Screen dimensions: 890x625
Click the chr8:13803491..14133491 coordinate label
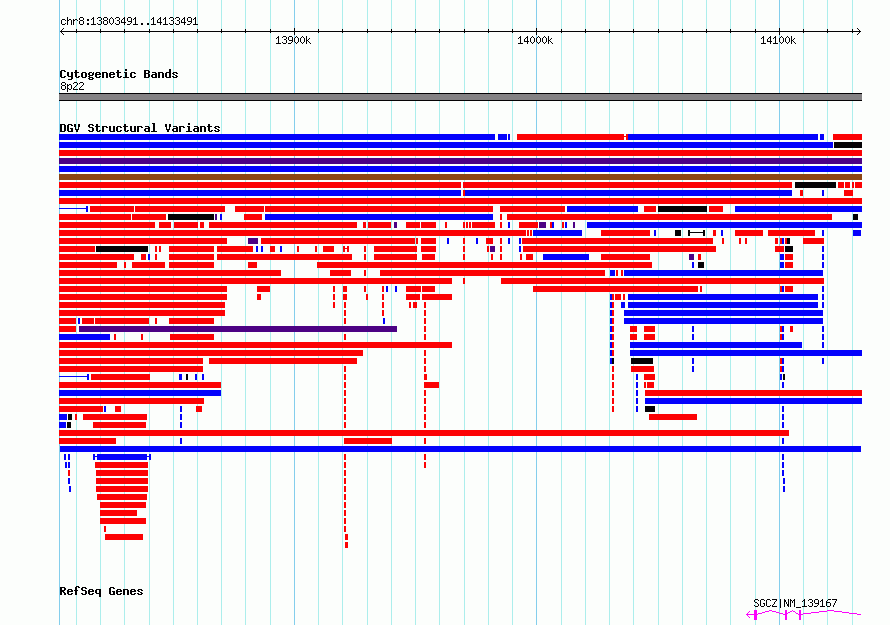coord(129,22)
